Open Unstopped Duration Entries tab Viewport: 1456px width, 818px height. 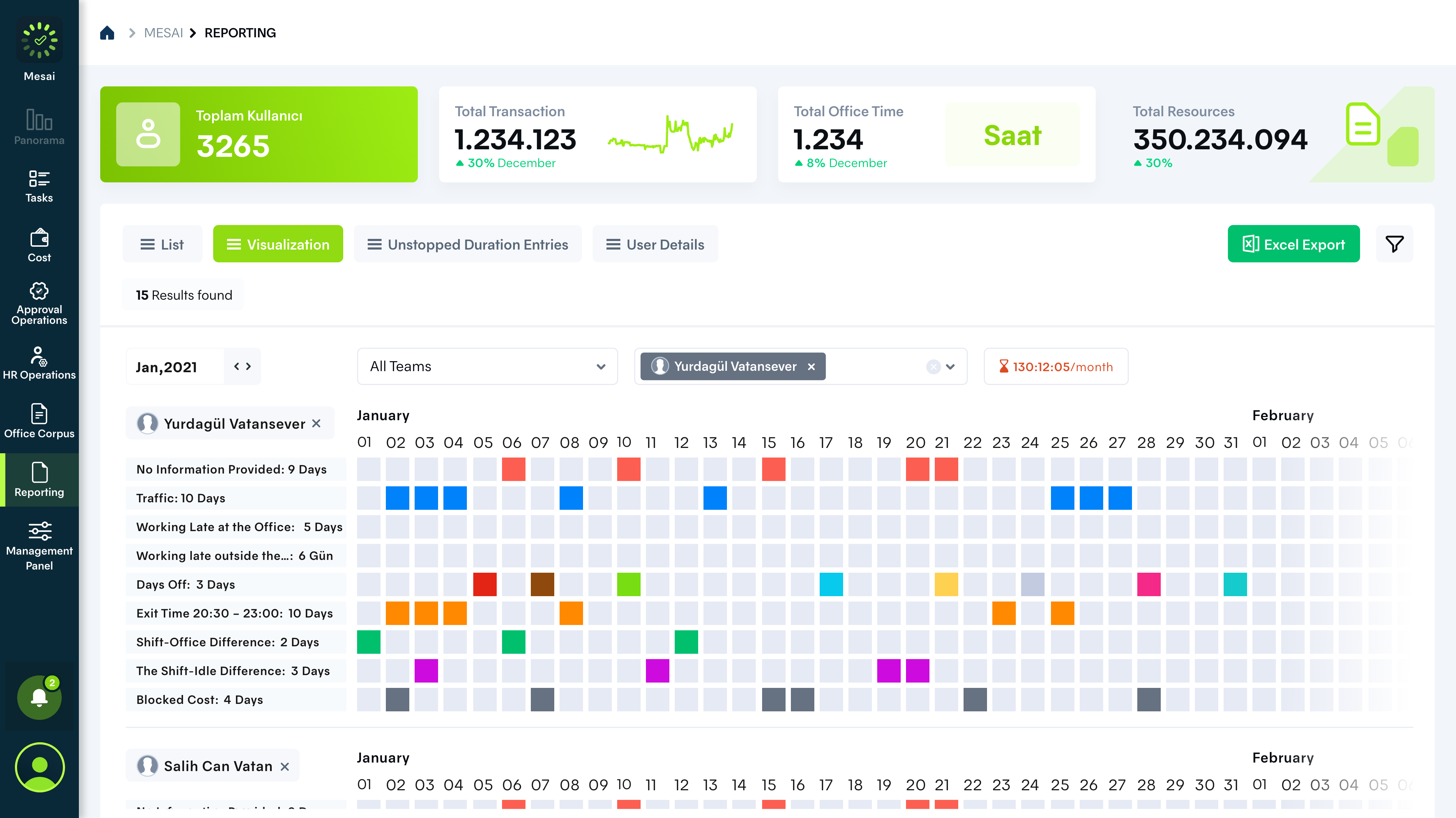pos(468,244)
